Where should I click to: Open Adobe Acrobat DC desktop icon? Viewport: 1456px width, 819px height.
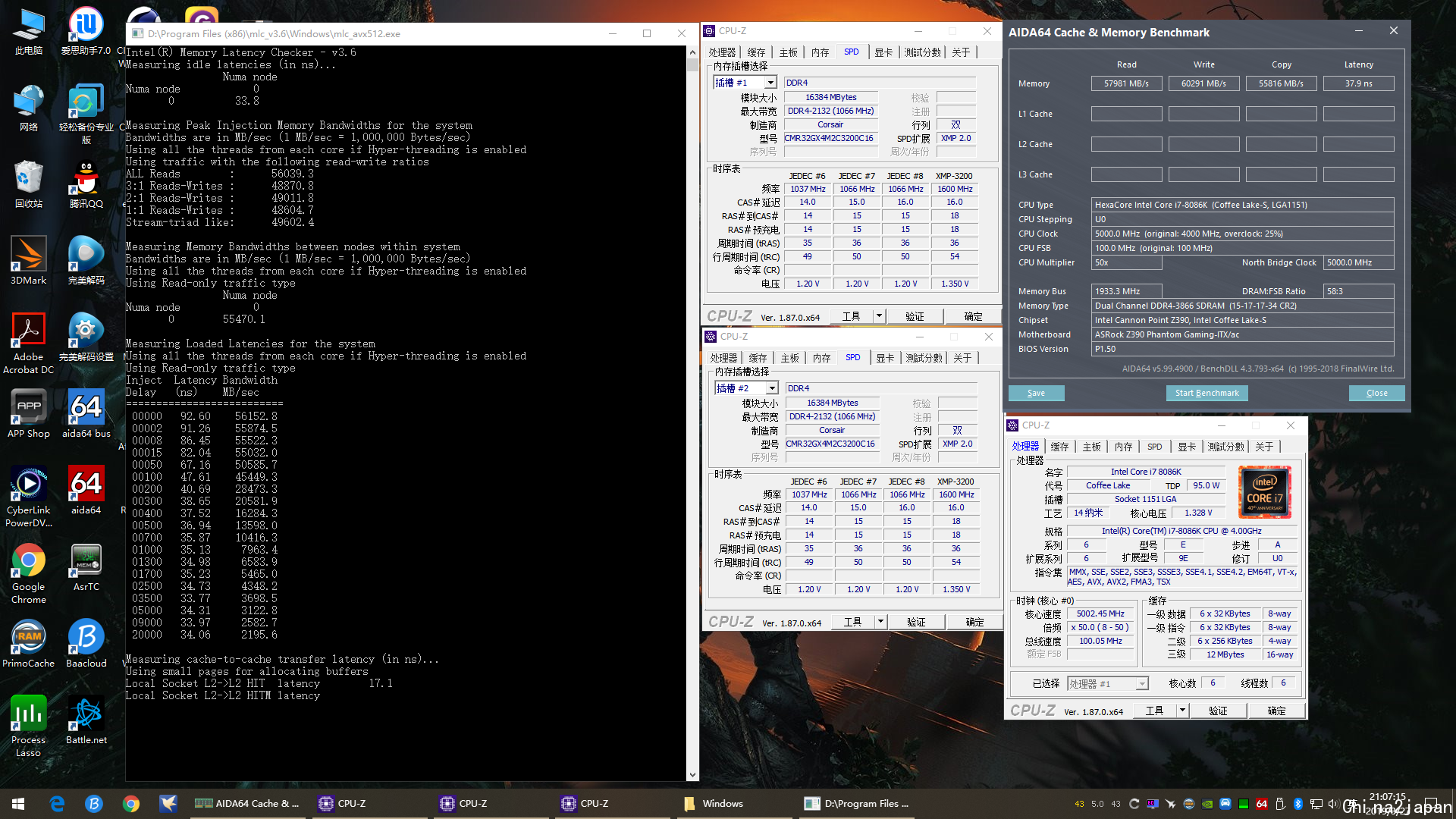(28, 343)
